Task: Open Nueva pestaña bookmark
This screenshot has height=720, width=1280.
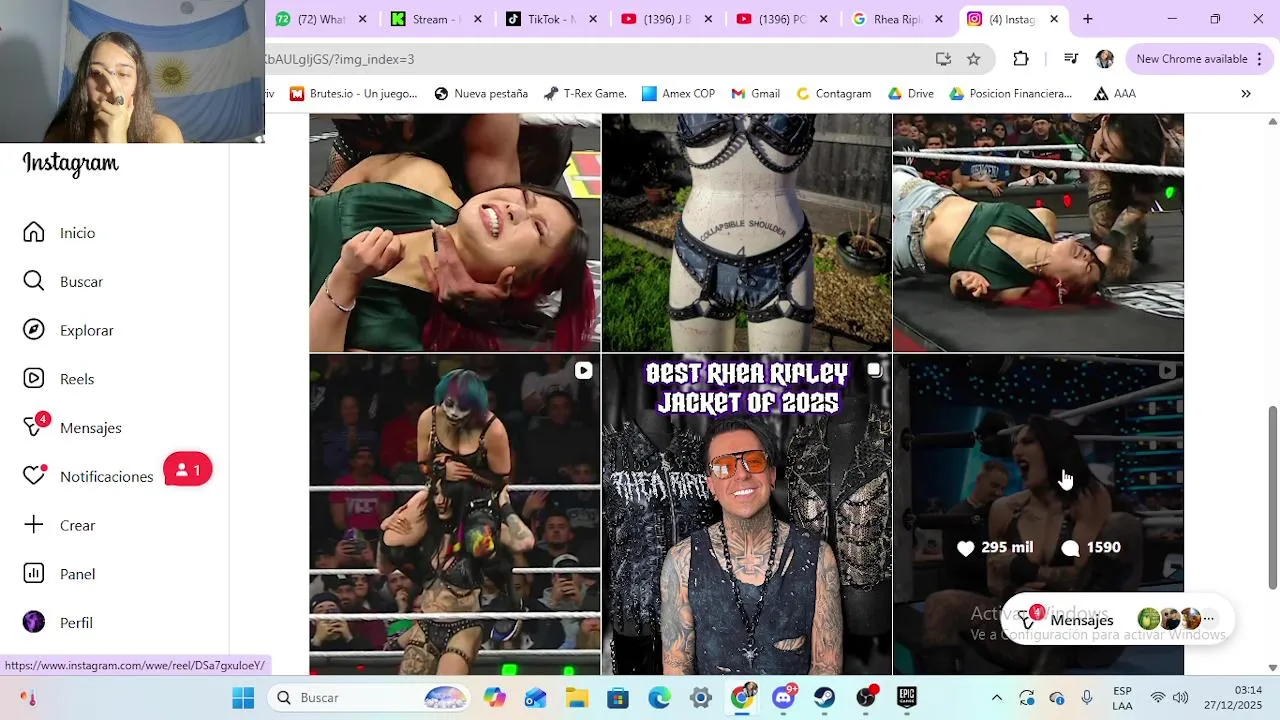Action: pos(481,93)
